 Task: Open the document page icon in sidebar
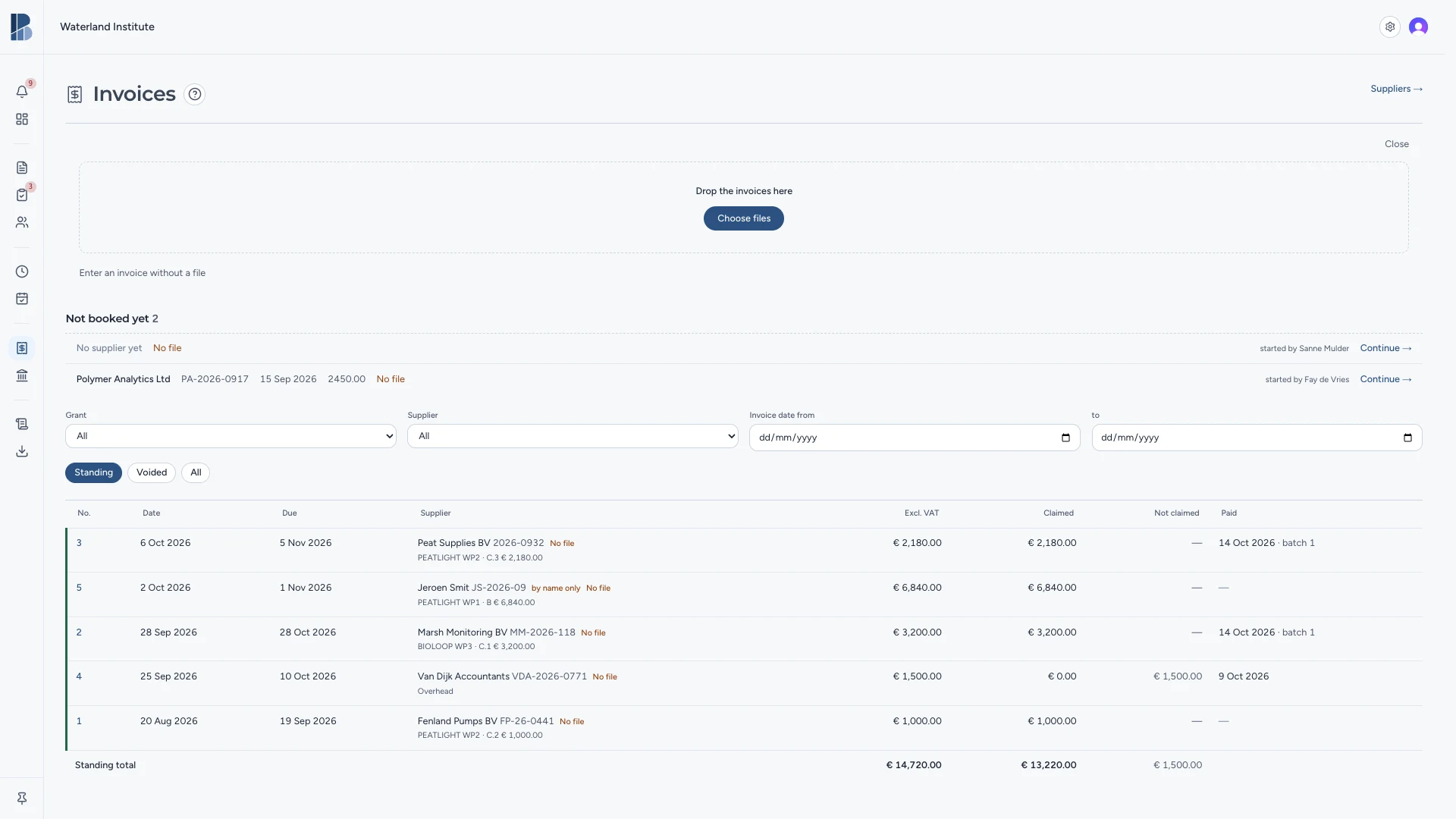pyautogui.click(x=22, y=168)
